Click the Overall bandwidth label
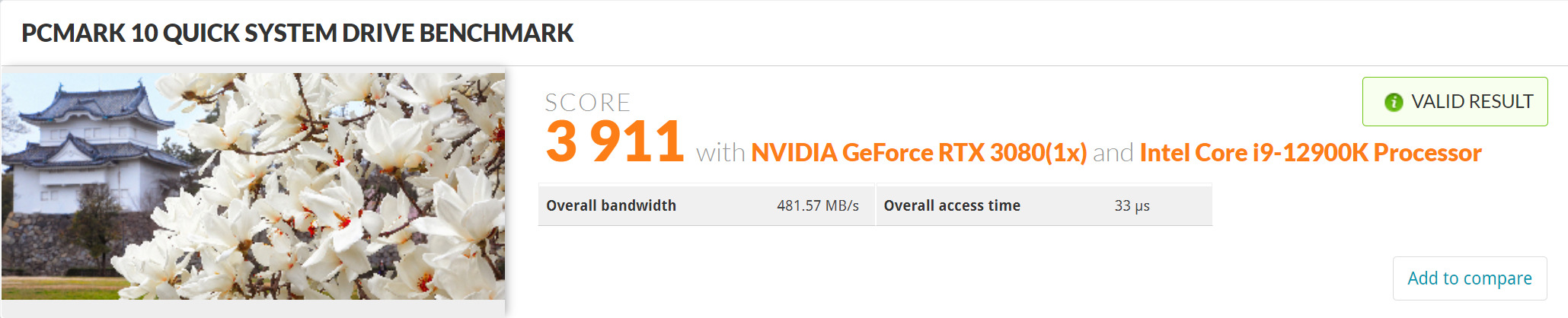 pyautogui.click(x=611, y=205)
